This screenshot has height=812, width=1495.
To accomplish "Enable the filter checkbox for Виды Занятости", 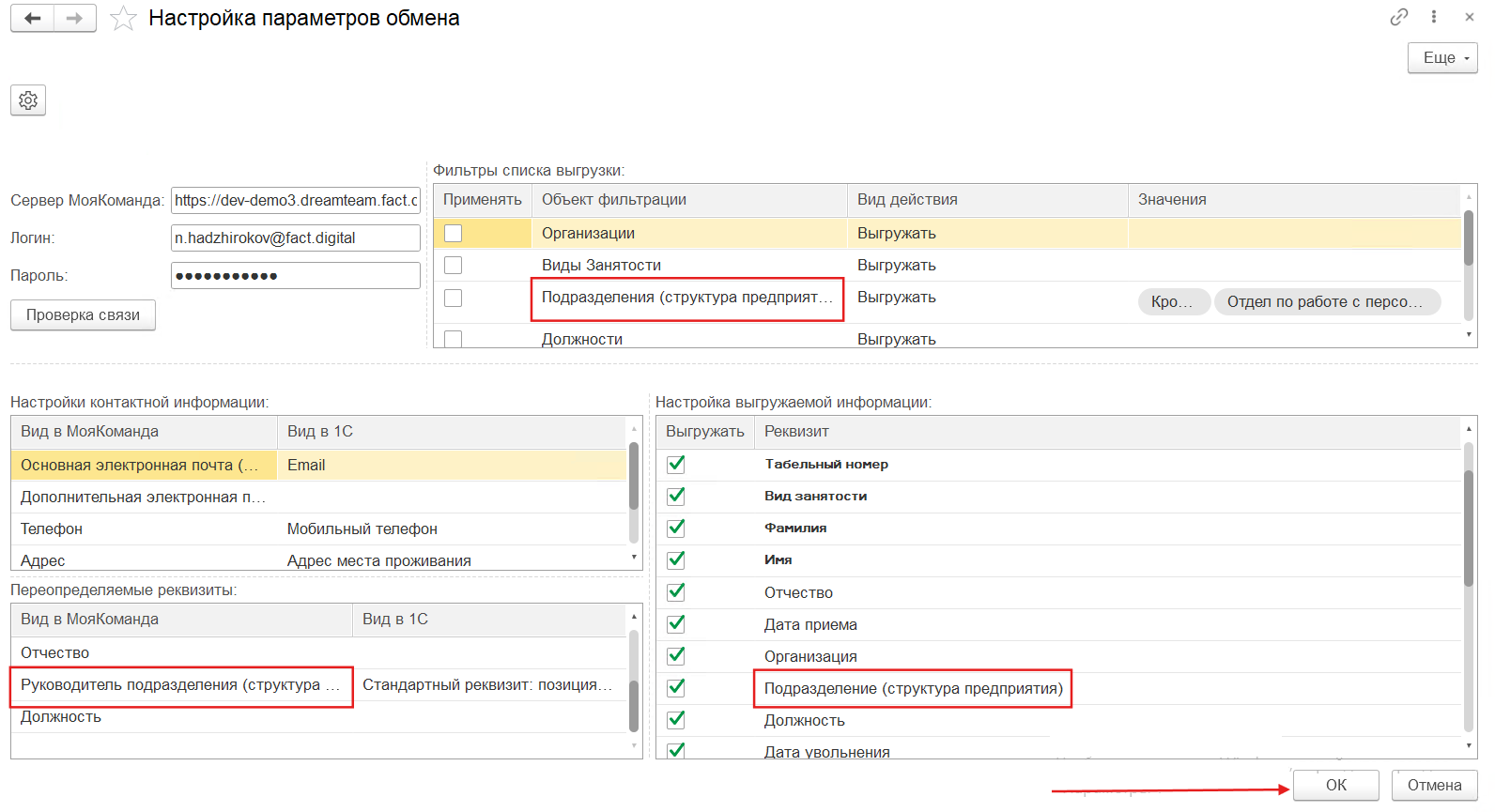I will (x=453, y=265).
